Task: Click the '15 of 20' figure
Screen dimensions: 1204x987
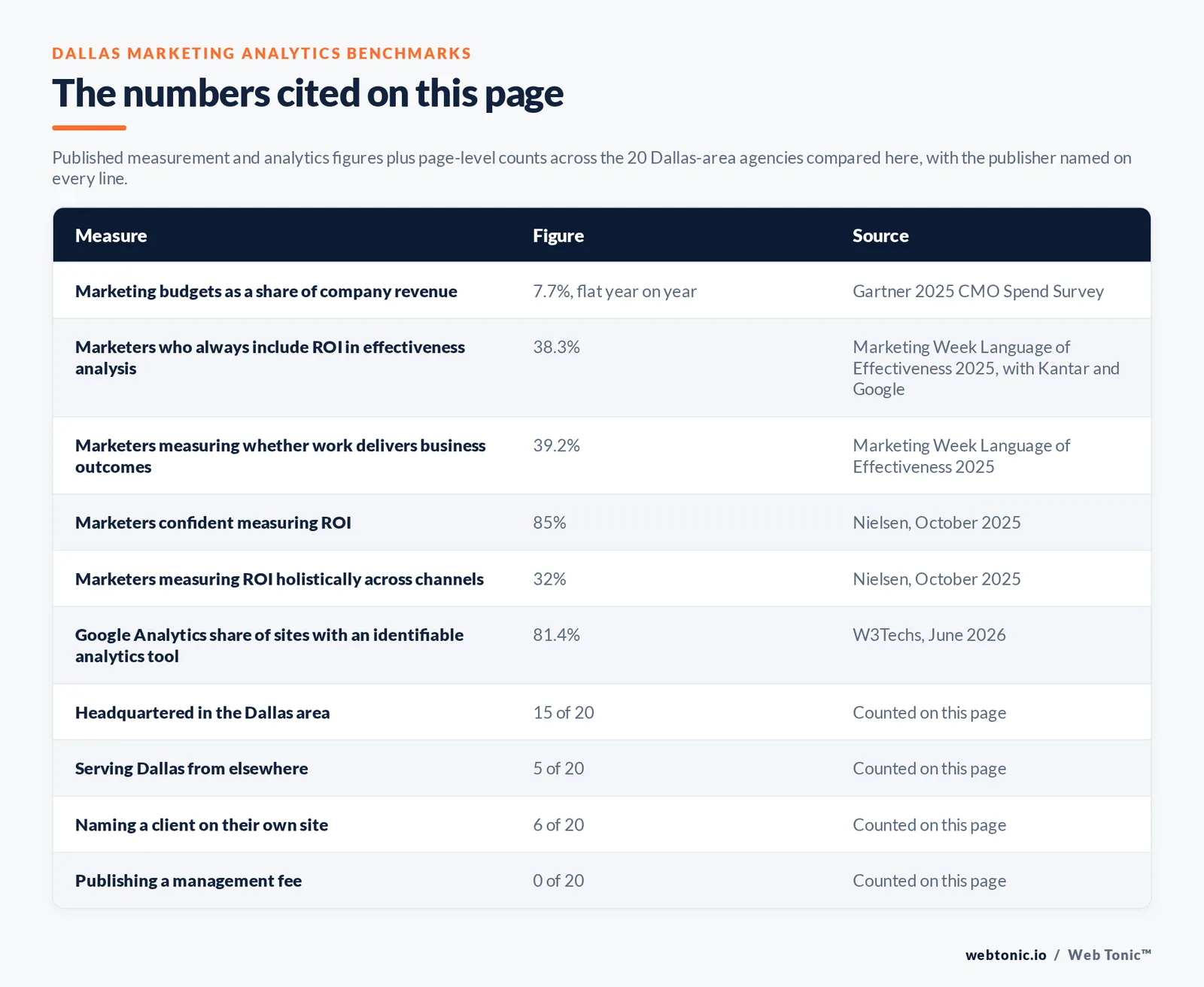Action: click(x=563, y=712)
